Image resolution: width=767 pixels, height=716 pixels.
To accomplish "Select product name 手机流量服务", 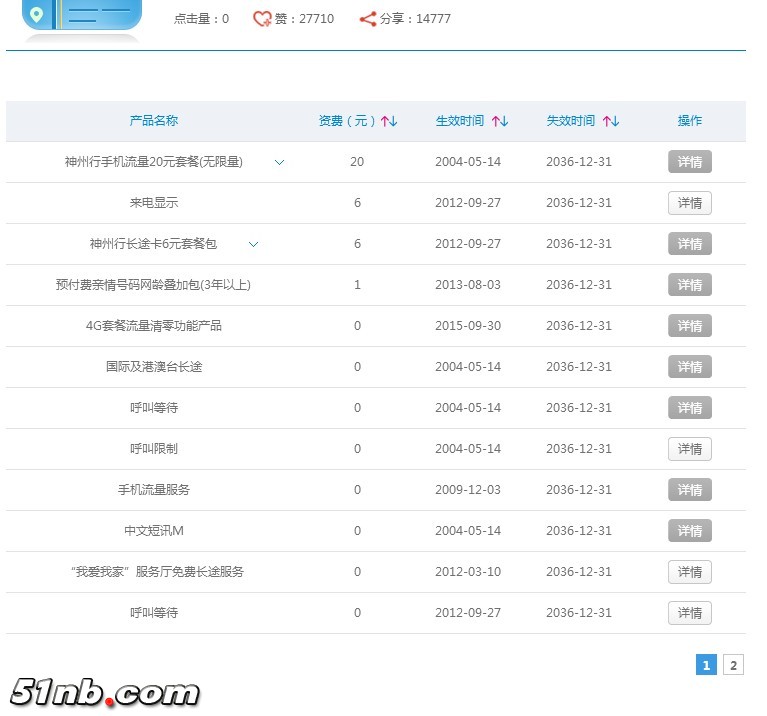I will coord(154,490).
